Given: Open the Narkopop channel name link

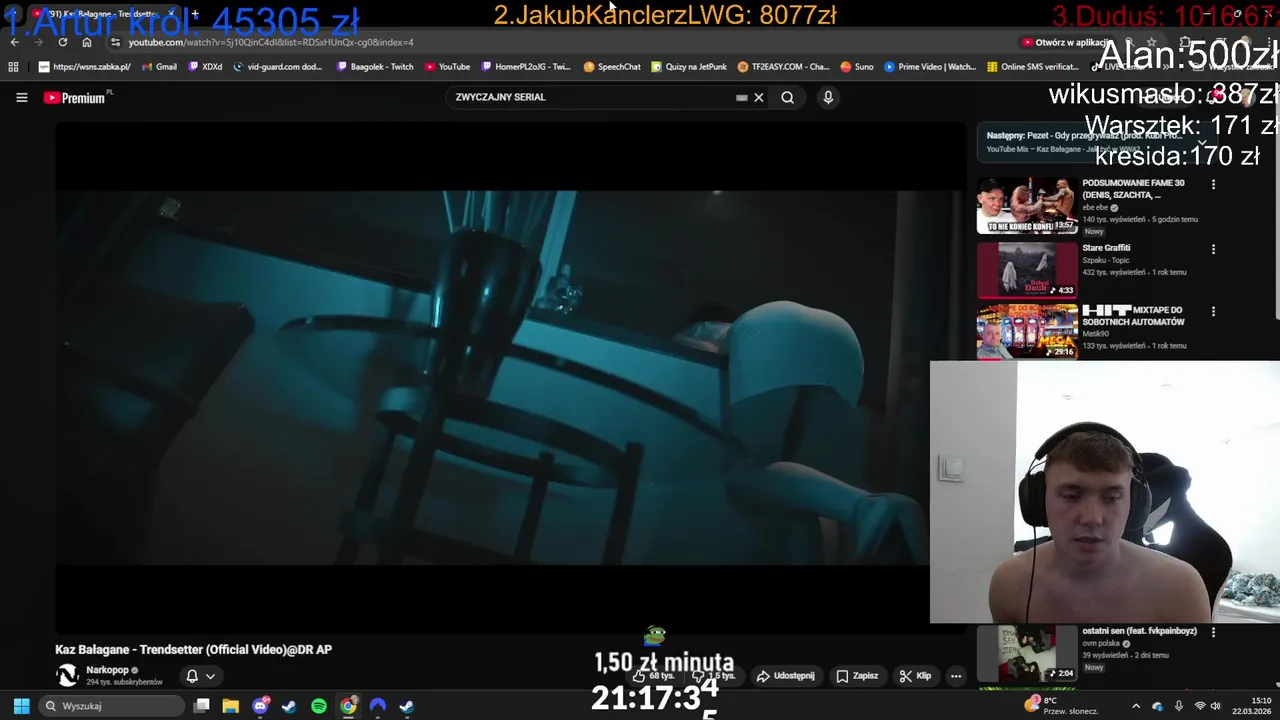Looking at the screenshot, I should click(107, 670).
